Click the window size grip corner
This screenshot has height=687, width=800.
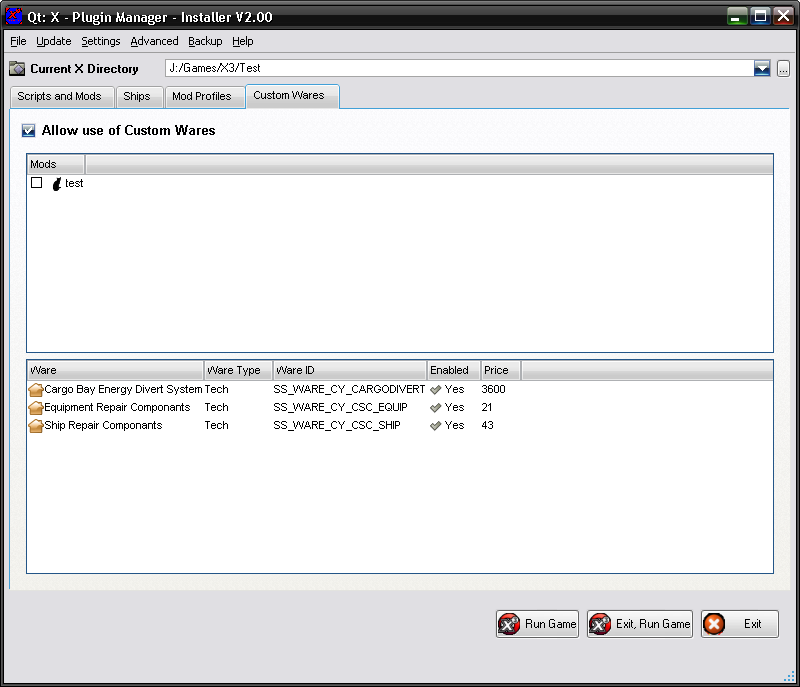coord(789,676)
